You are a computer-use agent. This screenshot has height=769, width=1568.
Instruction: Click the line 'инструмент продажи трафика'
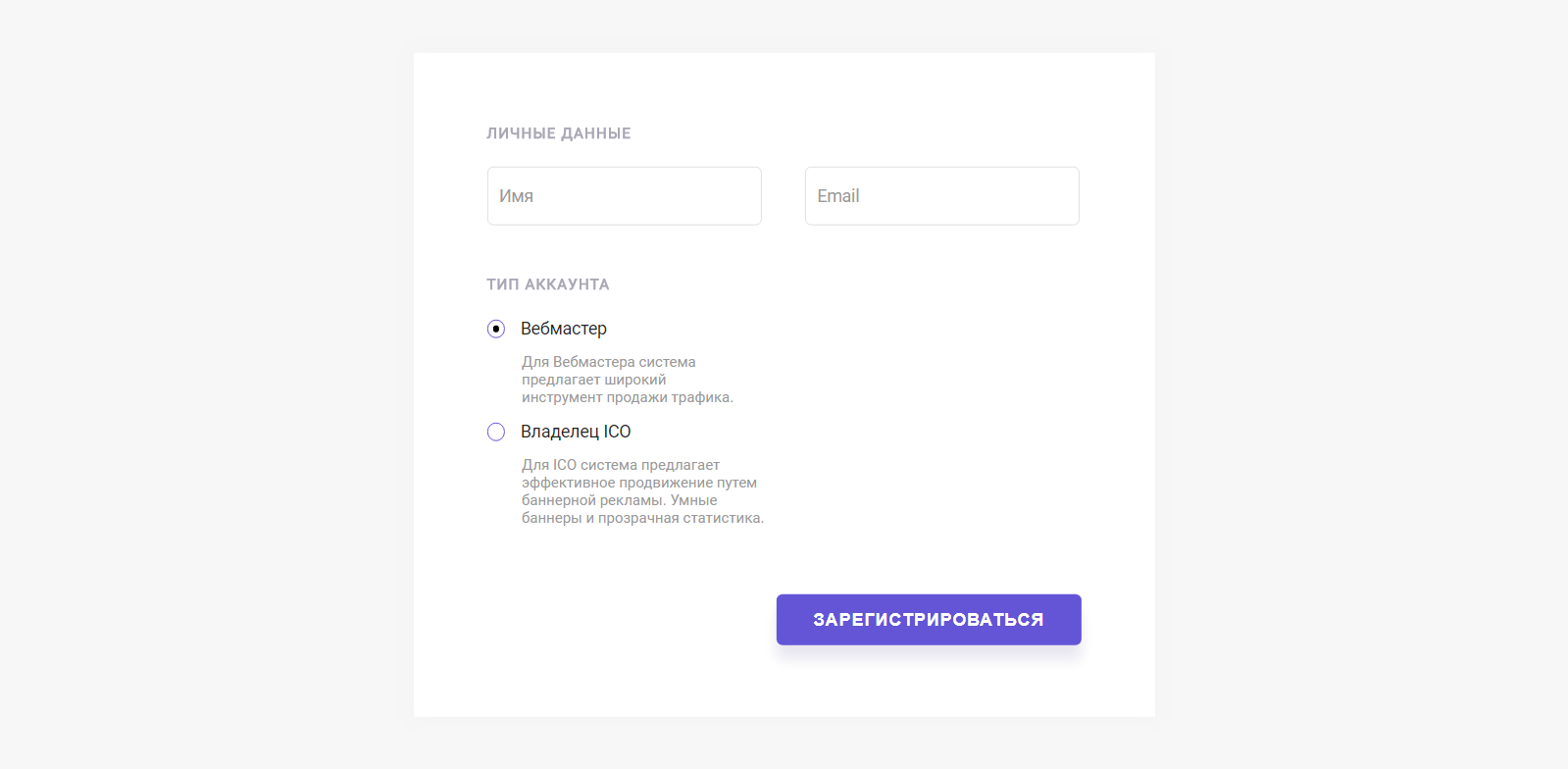(628, 397)
